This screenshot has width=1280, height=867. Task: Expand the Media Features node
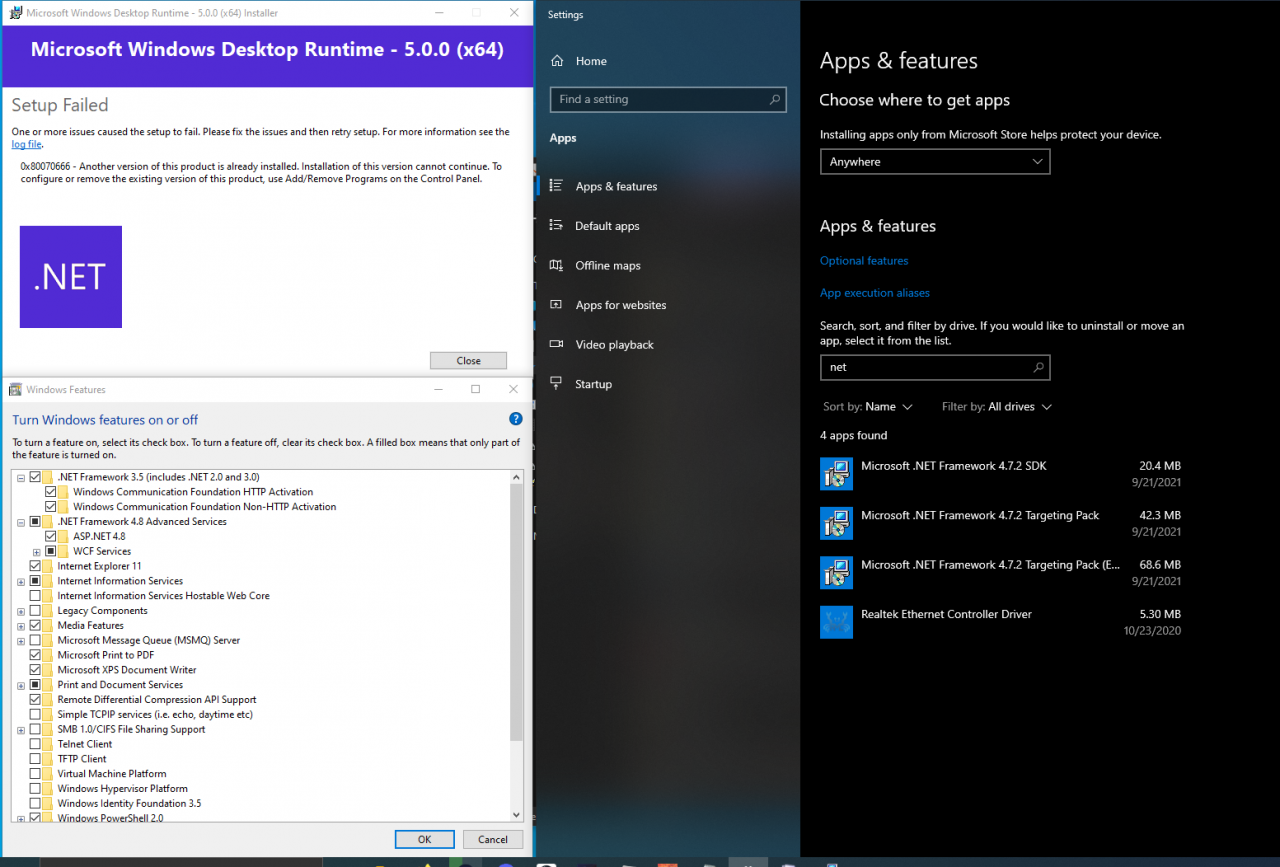click(21, 626)
